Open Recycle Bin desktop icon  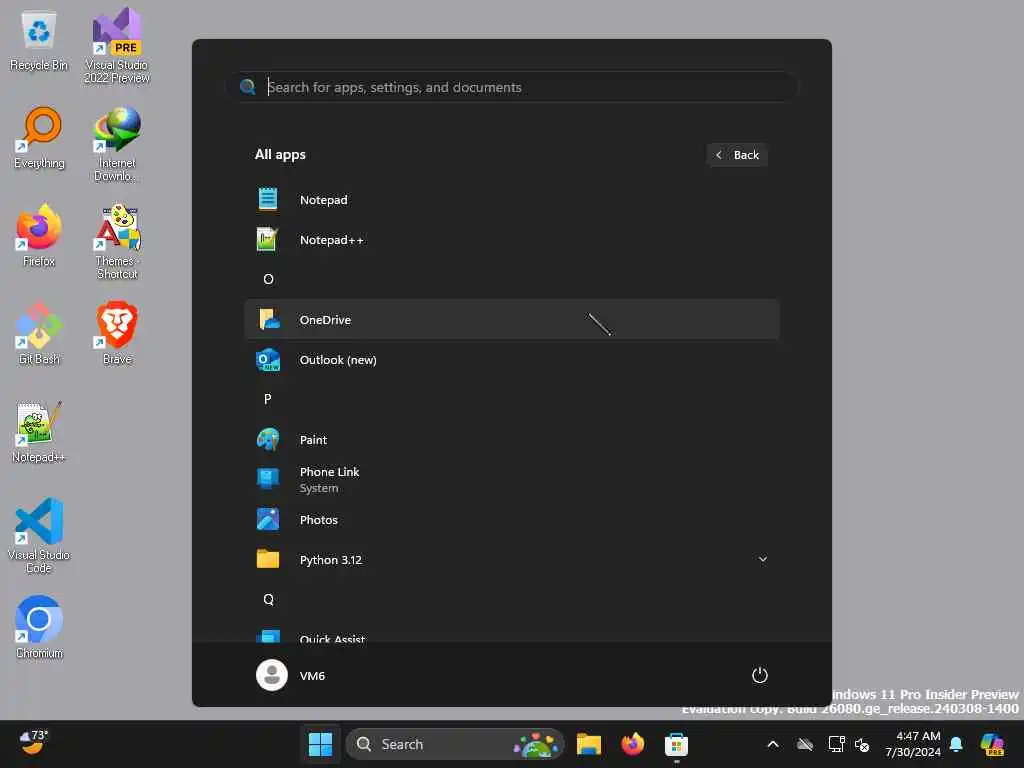pyautogui.click(x=39, y=41)
